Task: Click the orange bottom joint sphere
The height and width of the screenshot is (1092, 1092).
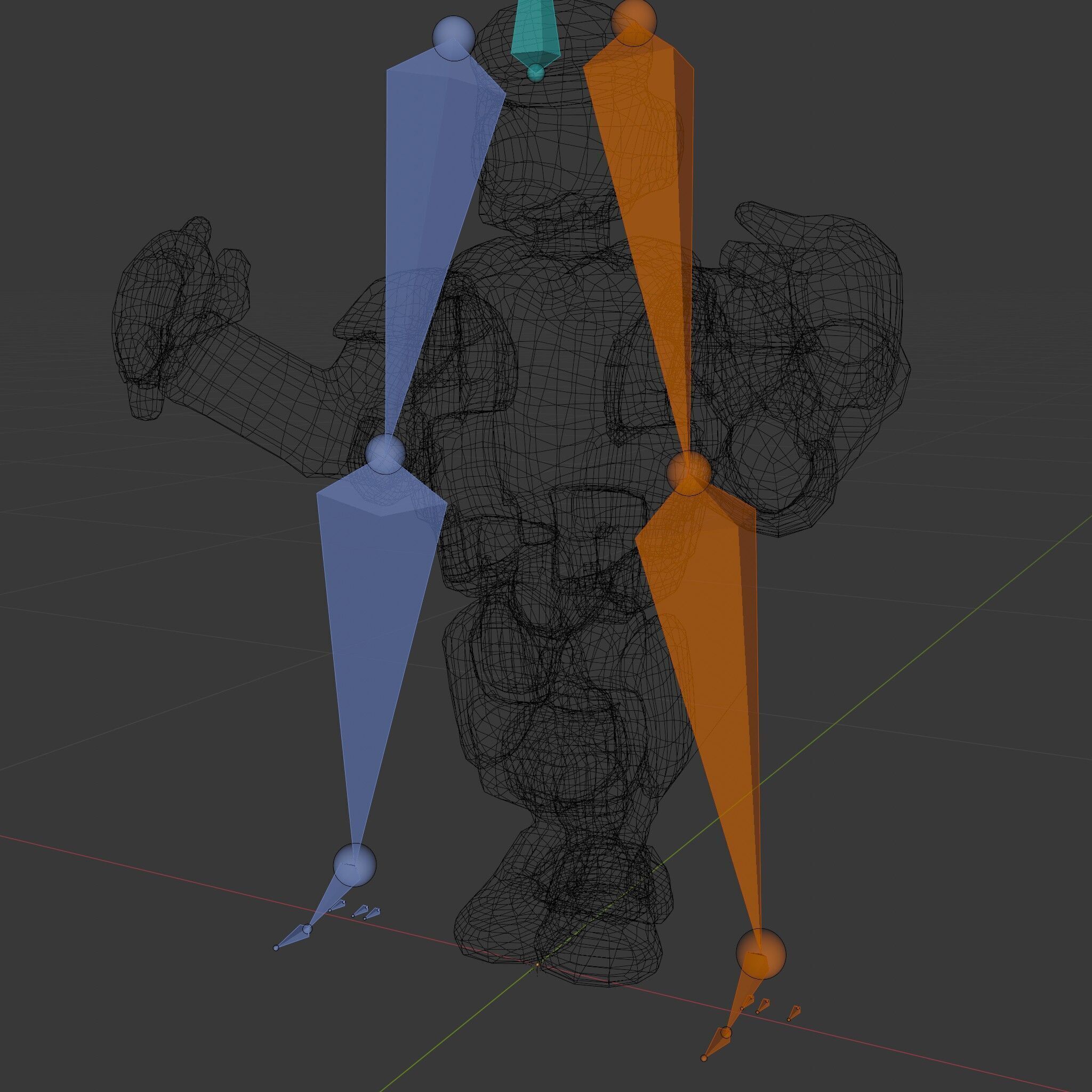Action: tap(761, 953)
